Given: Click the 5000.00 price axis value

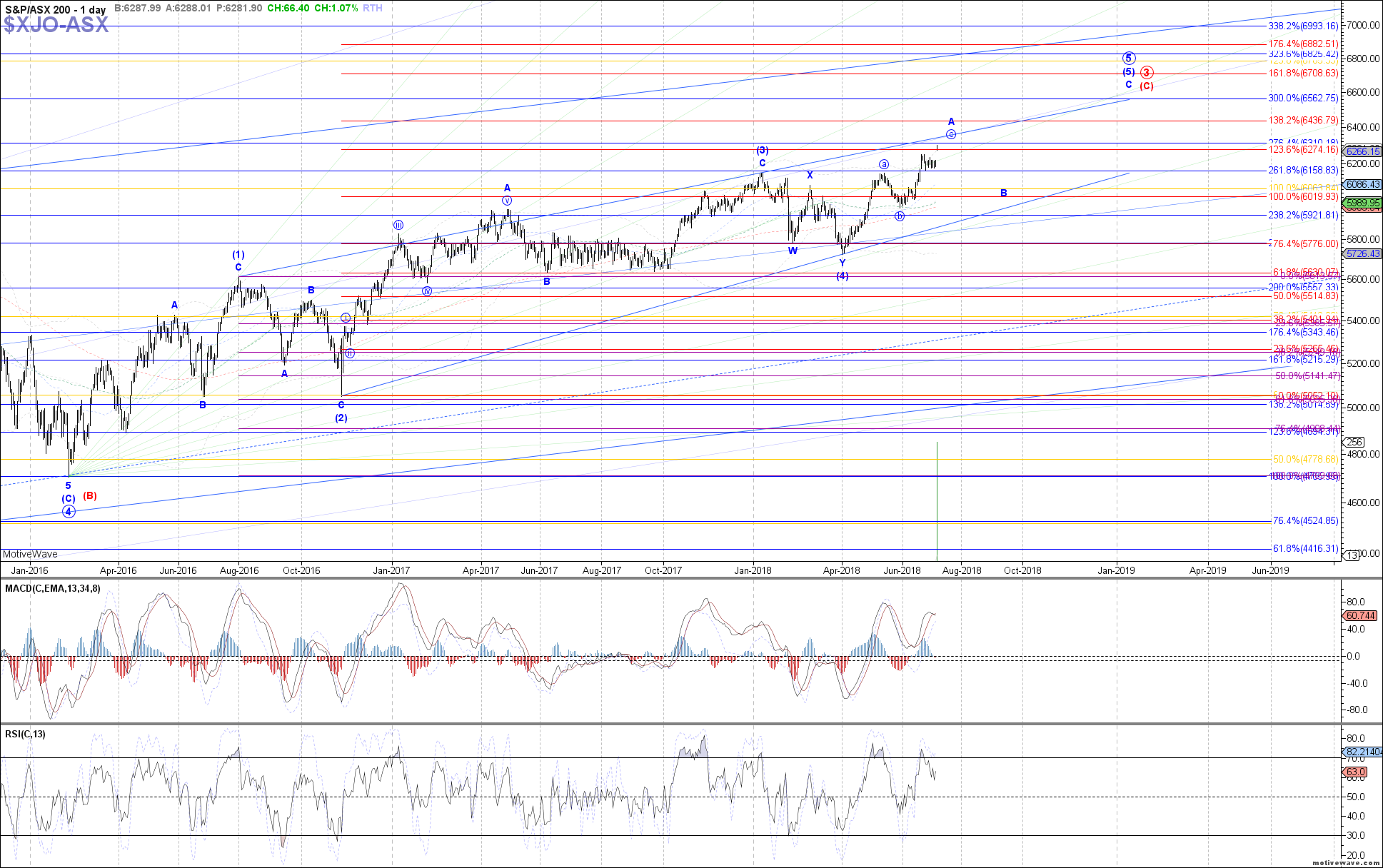Looking at the screenshot, I should (x=1363, y=408).
